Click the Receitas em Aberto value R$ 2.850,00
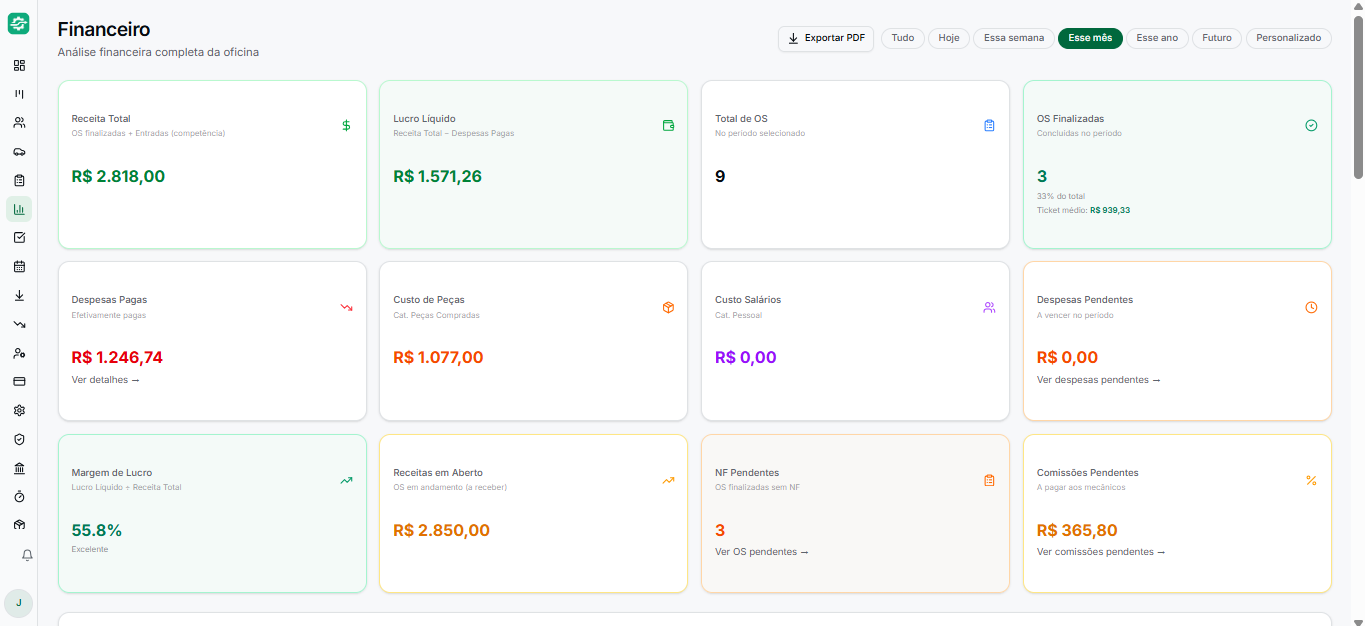 point(442,531)
